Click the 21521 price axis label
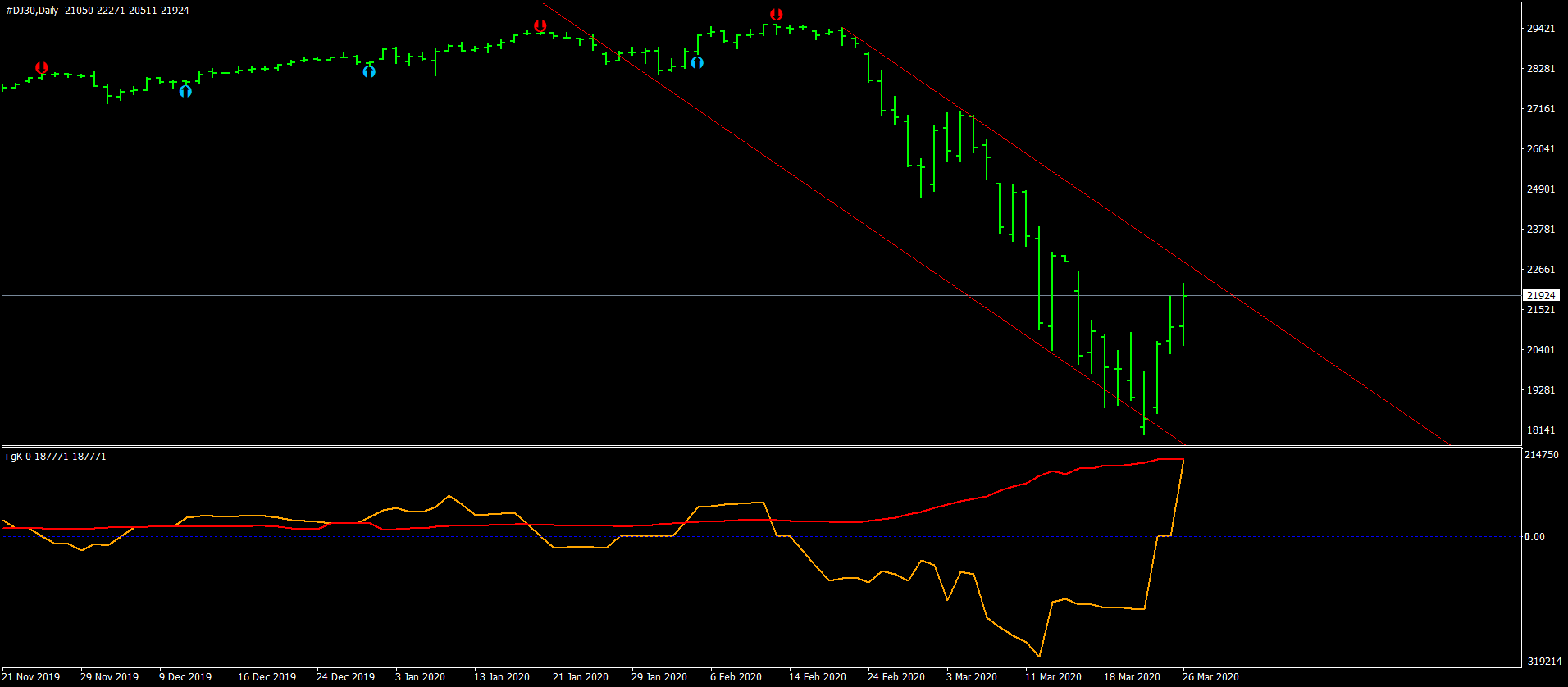The height and width of the screenshot is (687, 1568). (1540, 310)
